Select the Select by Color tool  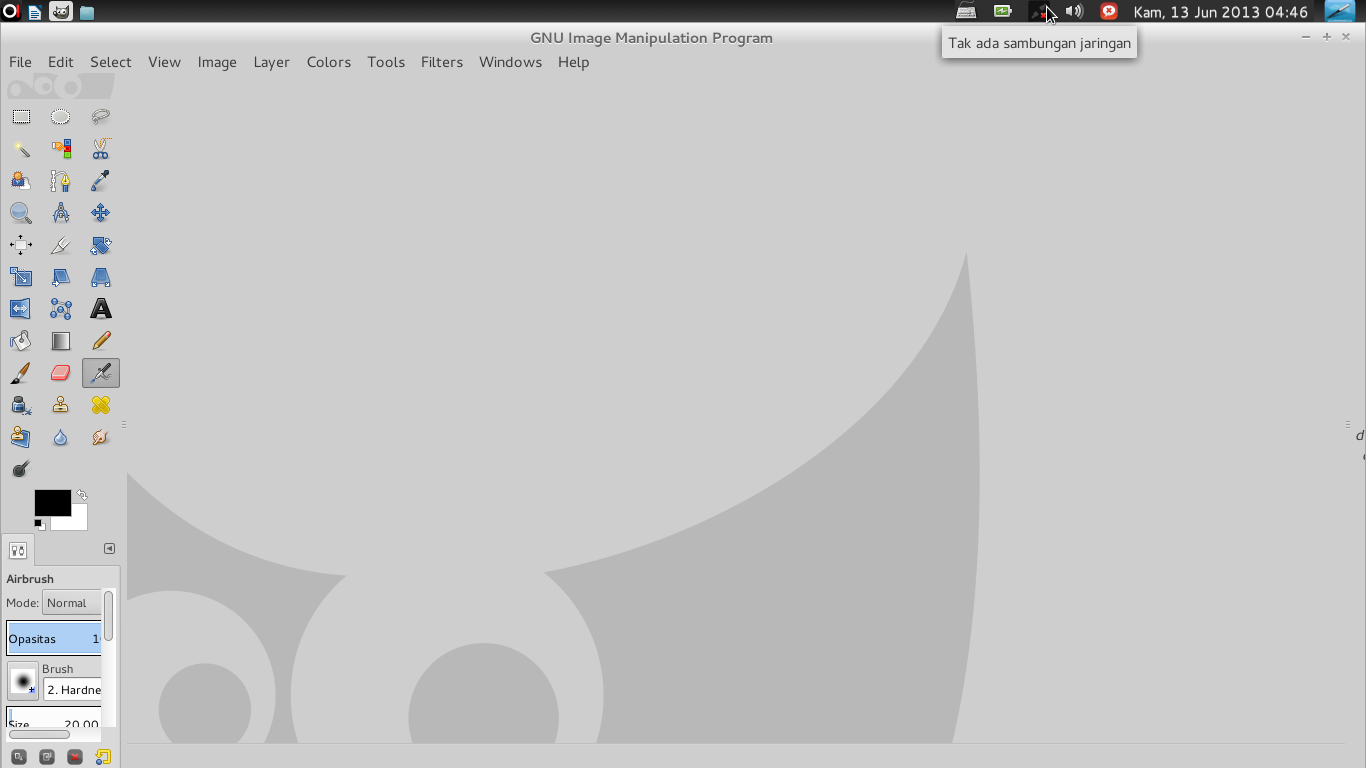click(61, 149)
